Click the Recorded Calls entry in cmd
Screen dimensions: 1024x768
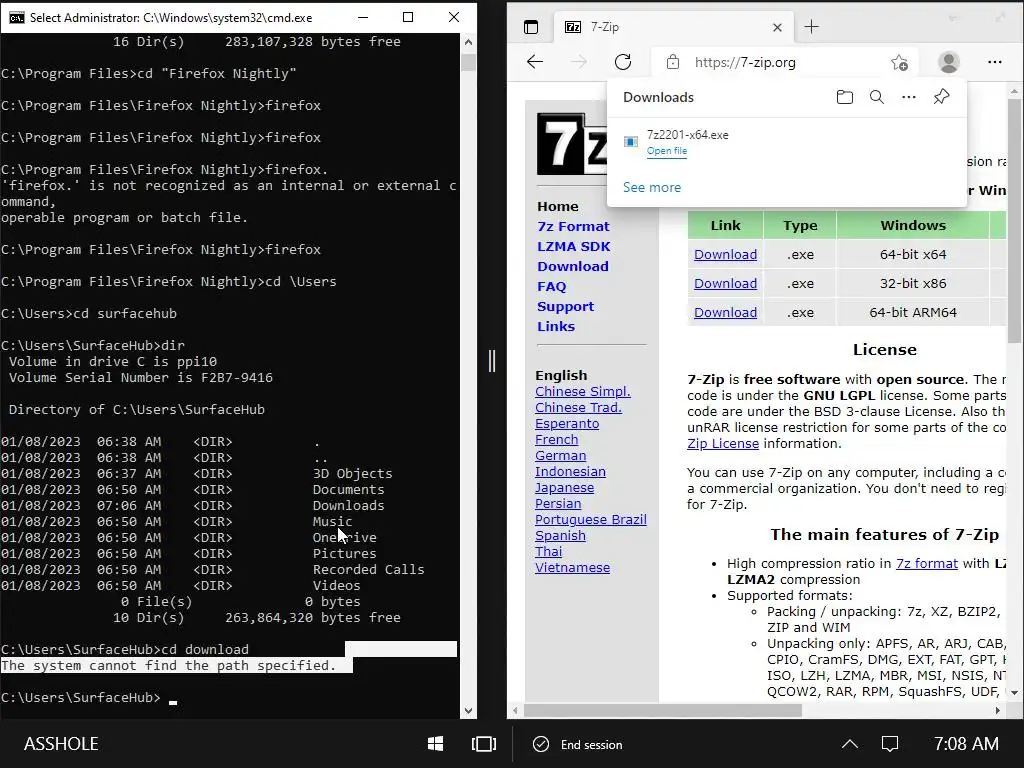click(x=368, y=569)
